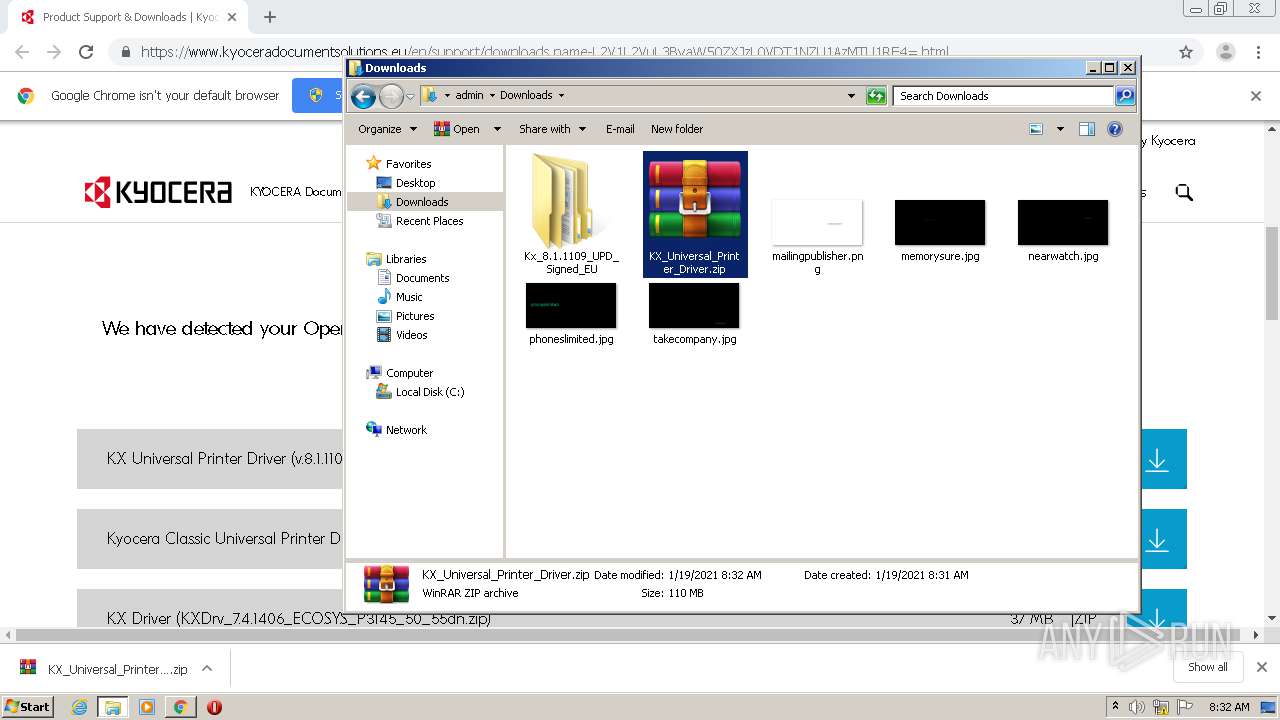Click Kyocera site search magnifier icon
Viewport: 1280px width, 720px height.
click(x=1184, y=192)
